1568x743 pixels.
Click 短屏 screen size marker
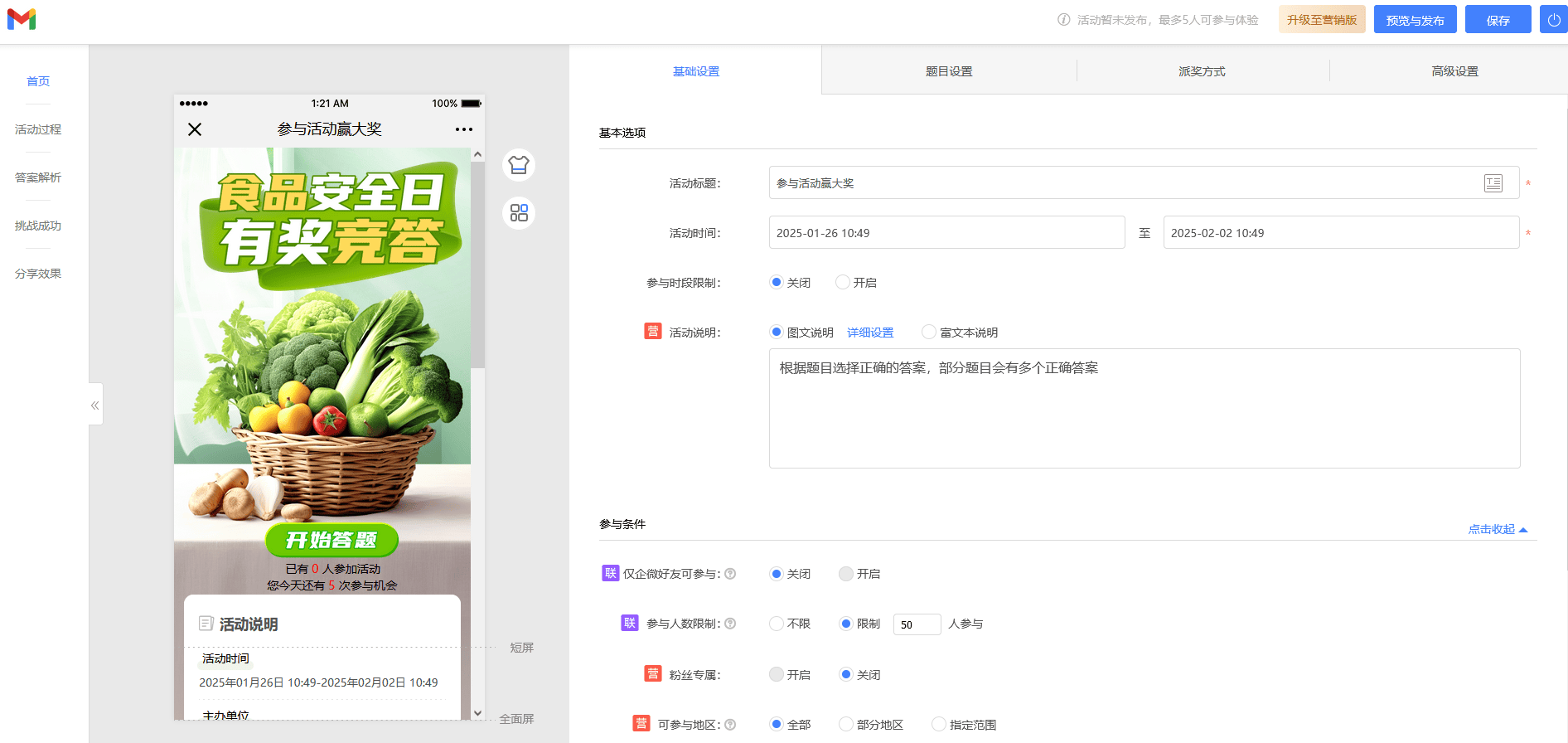coord(522,648)
